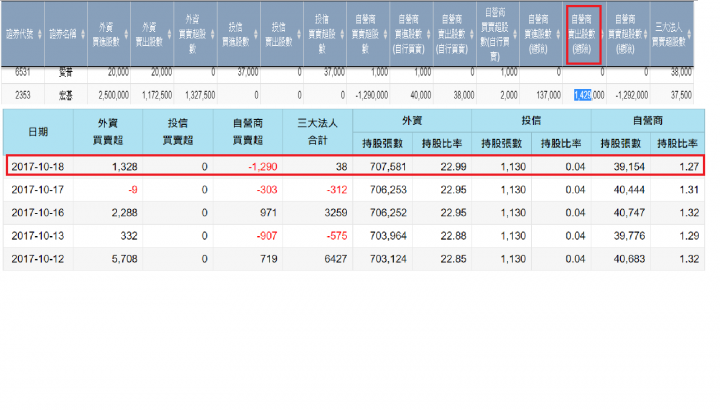Click 38,000 in the 6531 row
This screenshot has height=410, width=720.
coord(681,72)
